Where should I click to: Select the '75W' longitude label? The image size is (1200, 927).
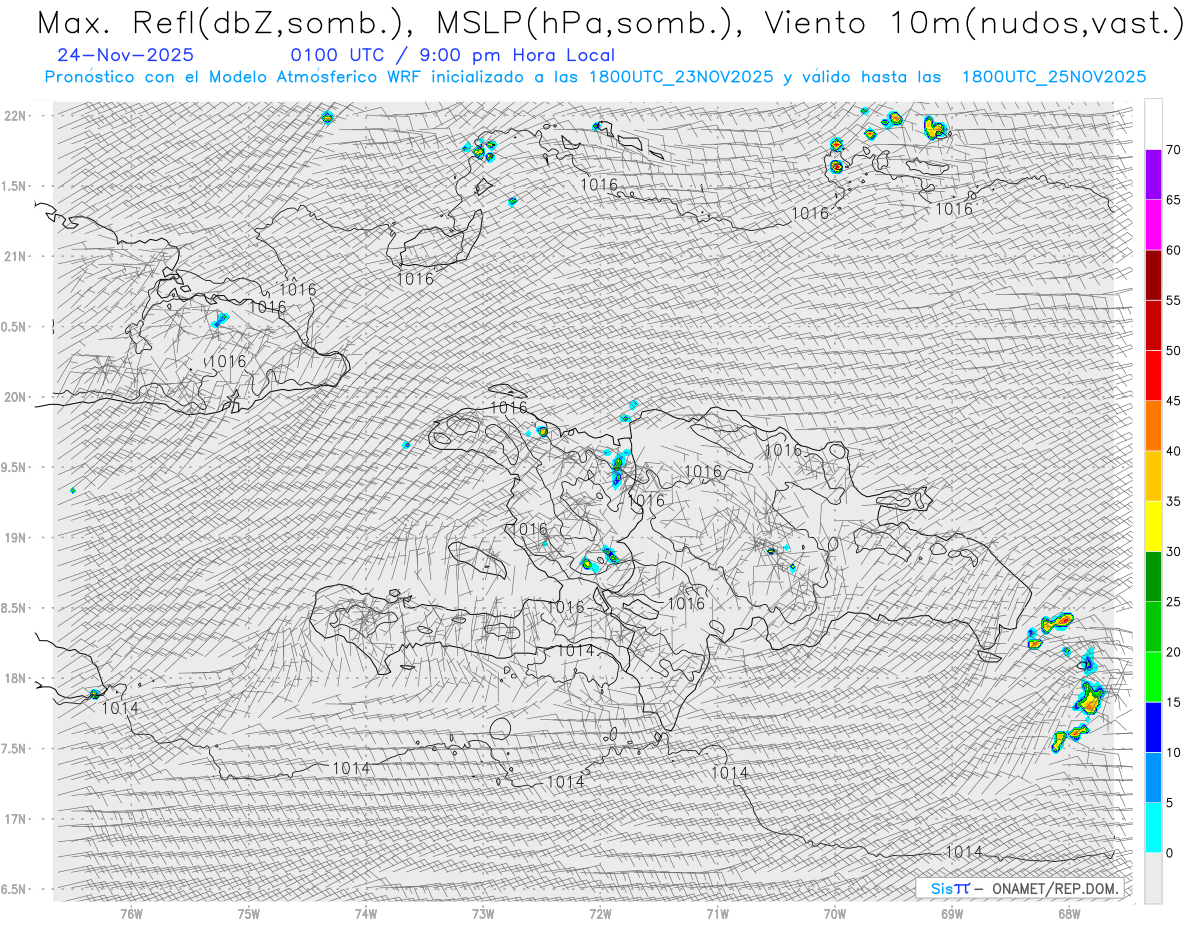tap(249, 914)
